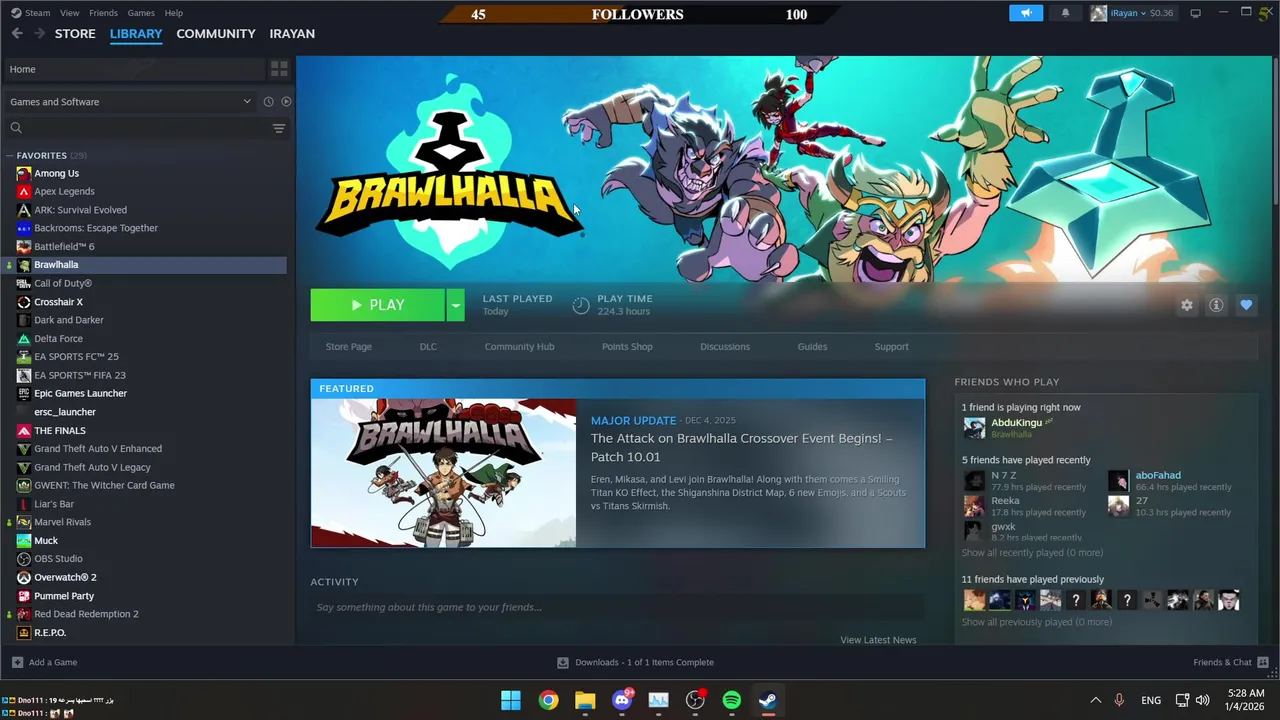
Task: Open the Friends menu
Action: (x=103, y=13)
